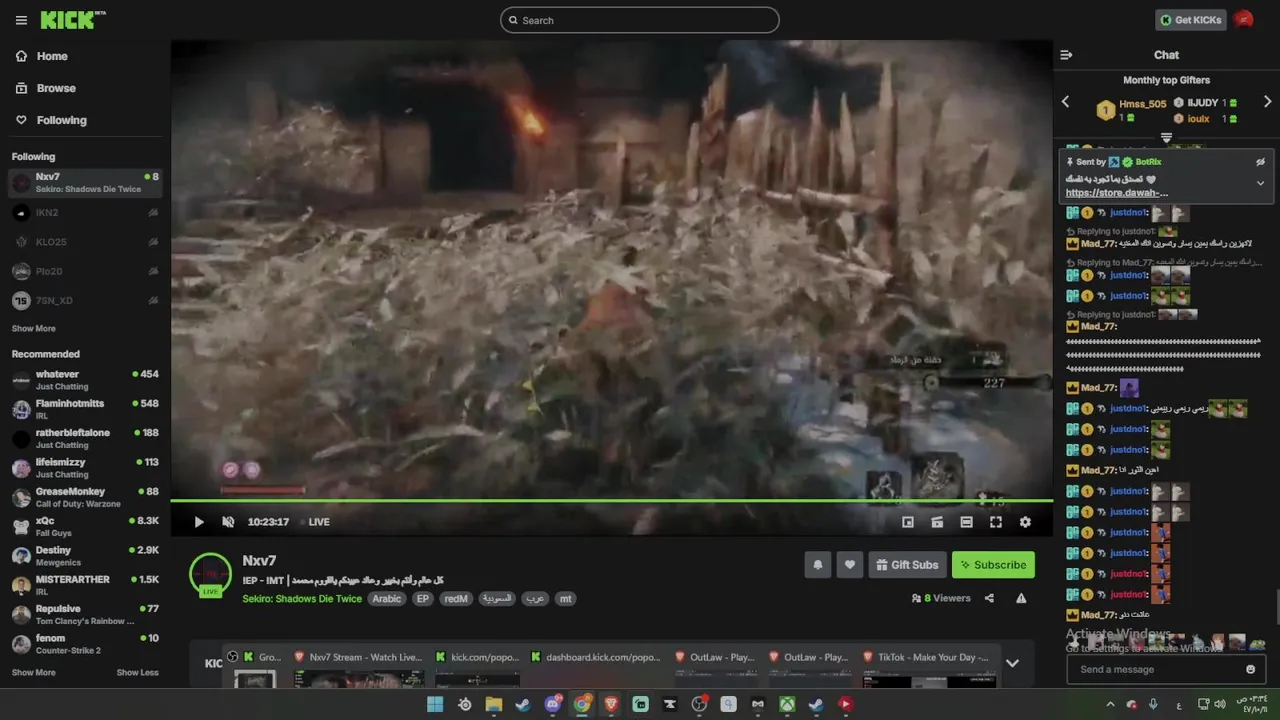Click the Get KICKs button
Image resolution: width=1280 pixels, height=720 pixels.
[x=1190, y=20]
